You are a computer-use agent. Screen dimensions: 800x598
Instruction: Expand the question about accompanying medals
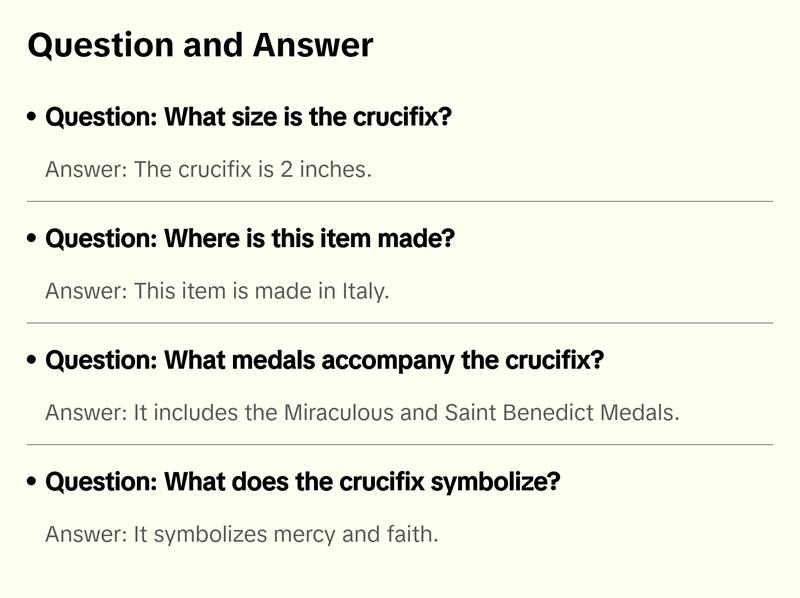pyautogui.click(x=324, y=360)
